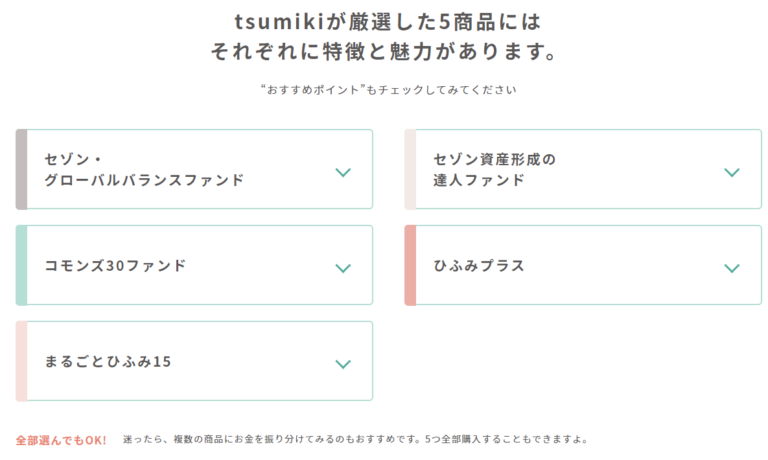Click mint green color bar on コモンズ30ファンド
This screenshot has width=768, height=460.
pos(21,265)
